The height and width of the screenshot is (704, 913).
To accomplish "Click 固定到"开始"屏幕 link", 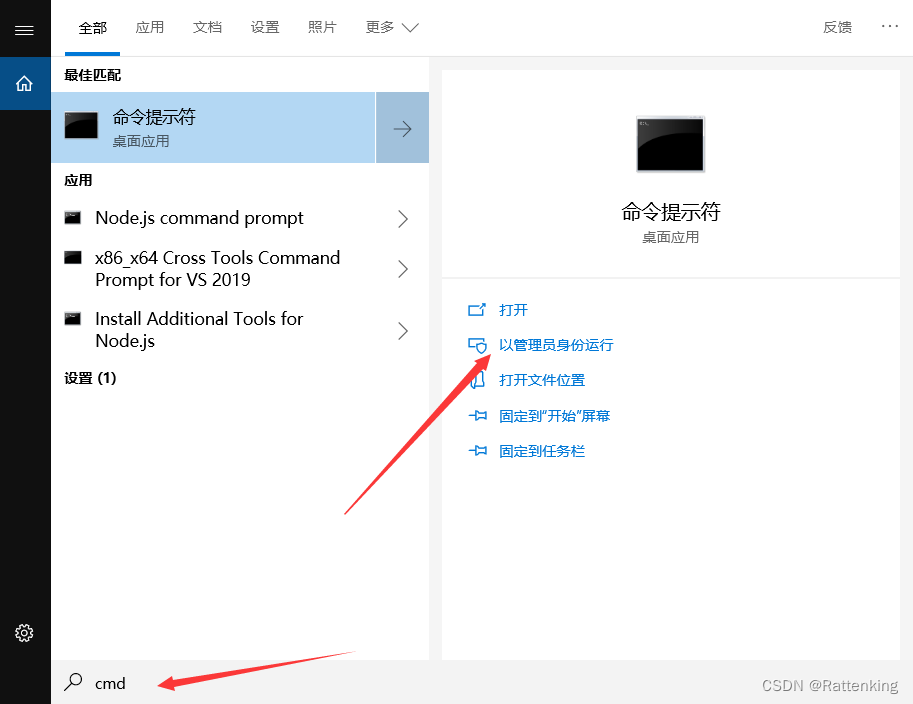I will [x=554, y=416].
